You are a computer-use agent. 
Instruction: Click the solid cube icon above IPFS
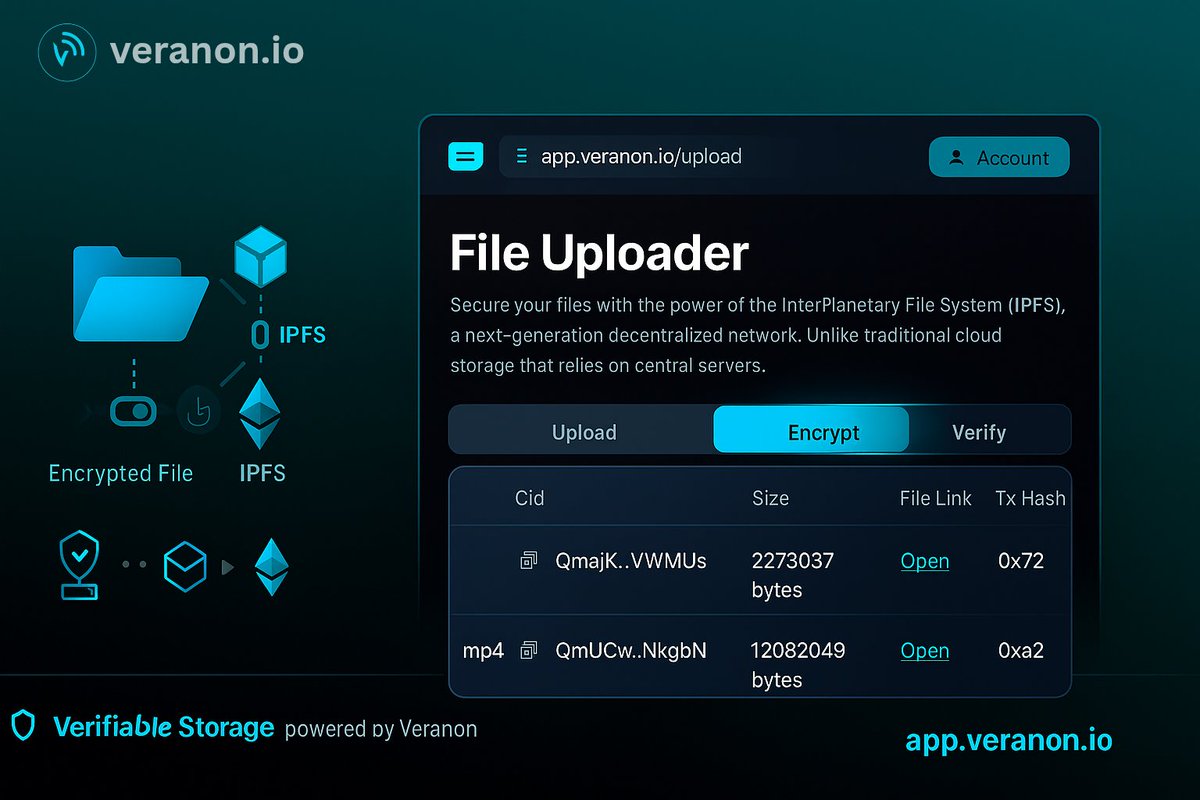click(260, 257)
